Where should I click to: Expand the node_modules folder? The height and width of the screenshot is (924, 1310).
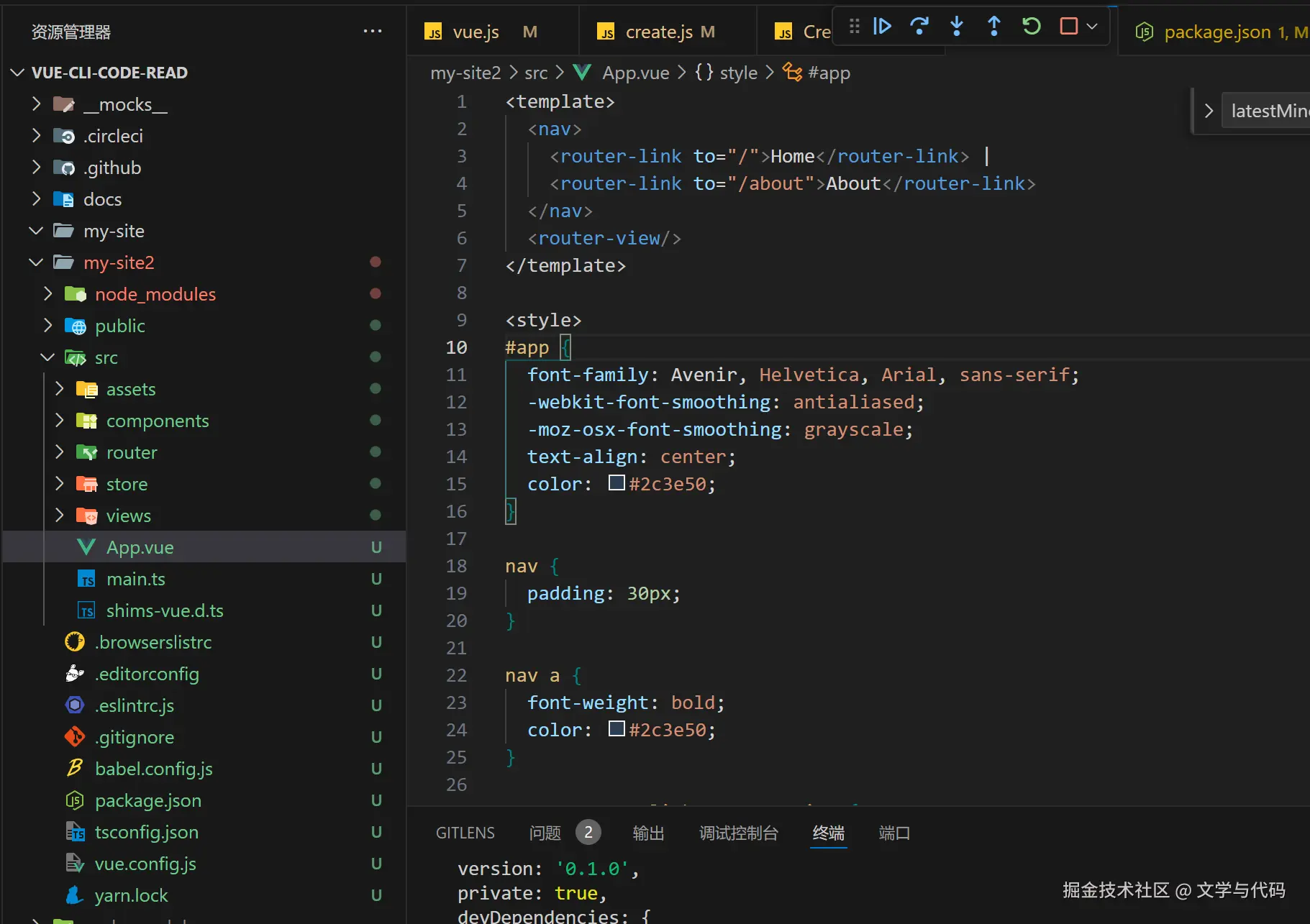click(x=47, y=294)
